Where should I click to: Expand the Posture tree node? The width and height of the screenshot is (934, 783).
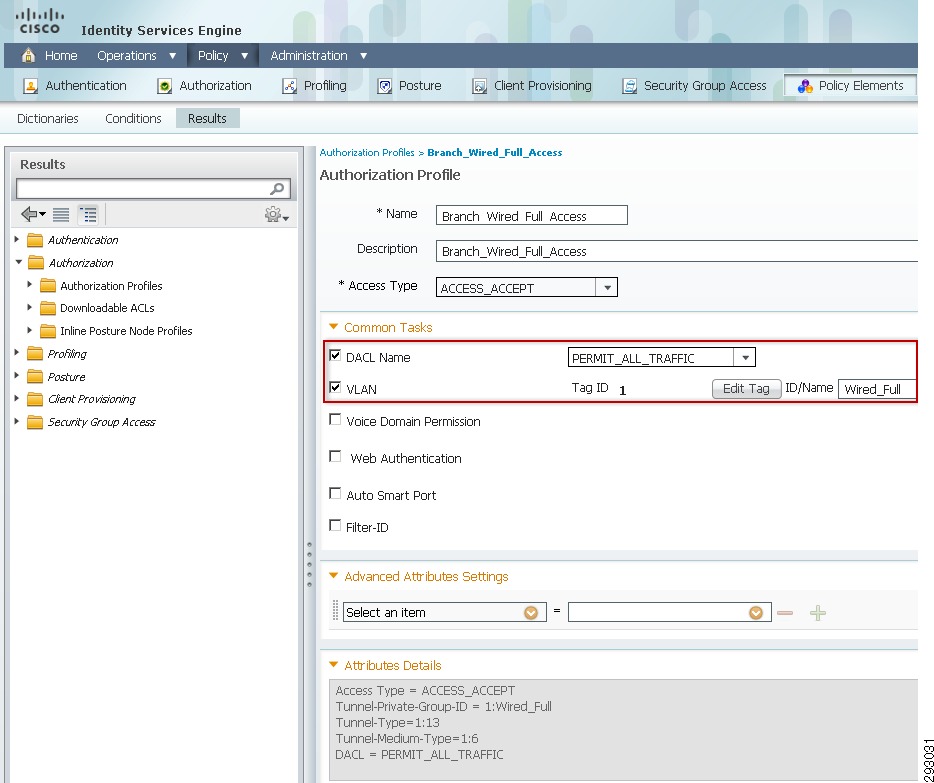[x=17, y=376]
